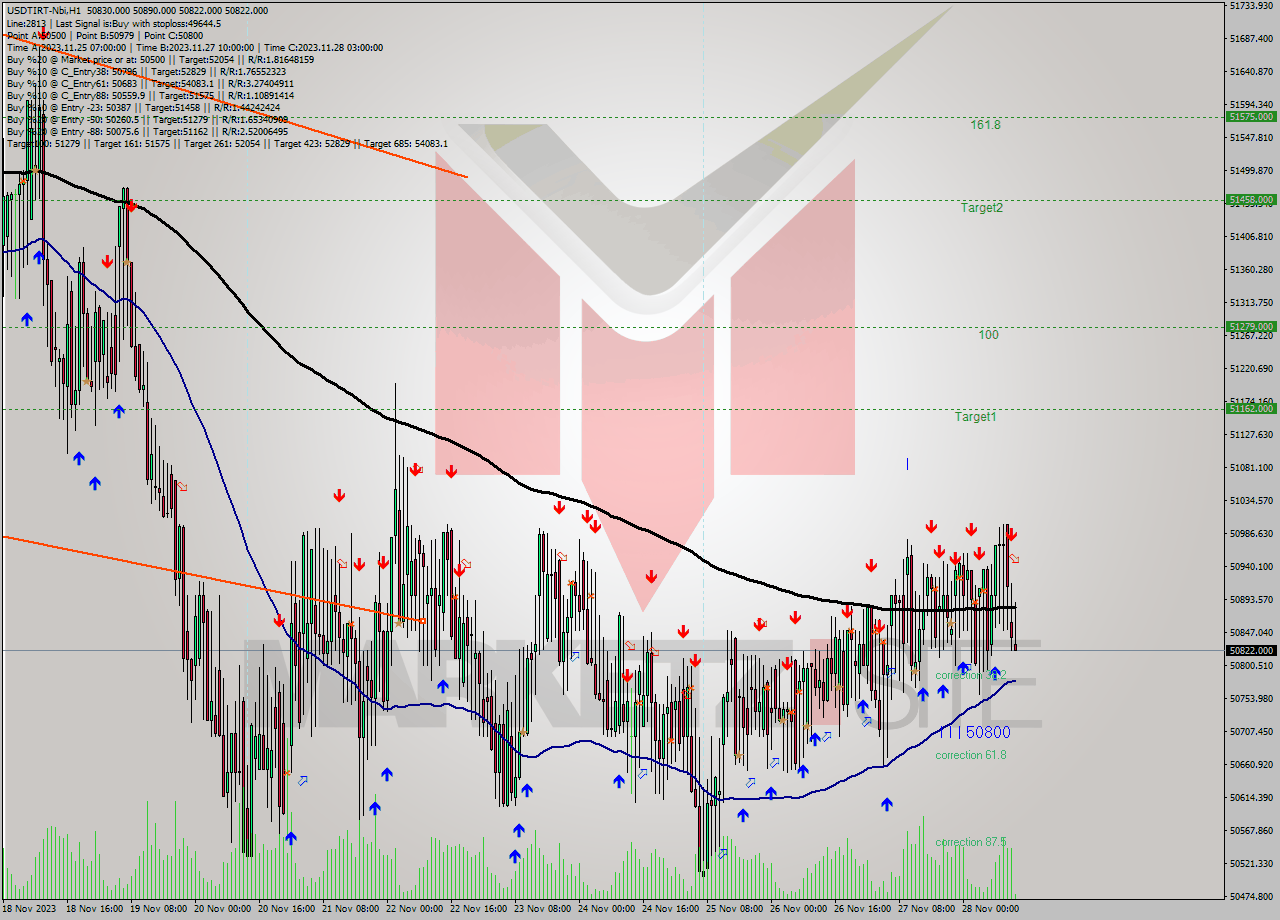Click the green 51279.000 price tag
Viewport: 1280px width, 920px height.
tap(1250, 326)
